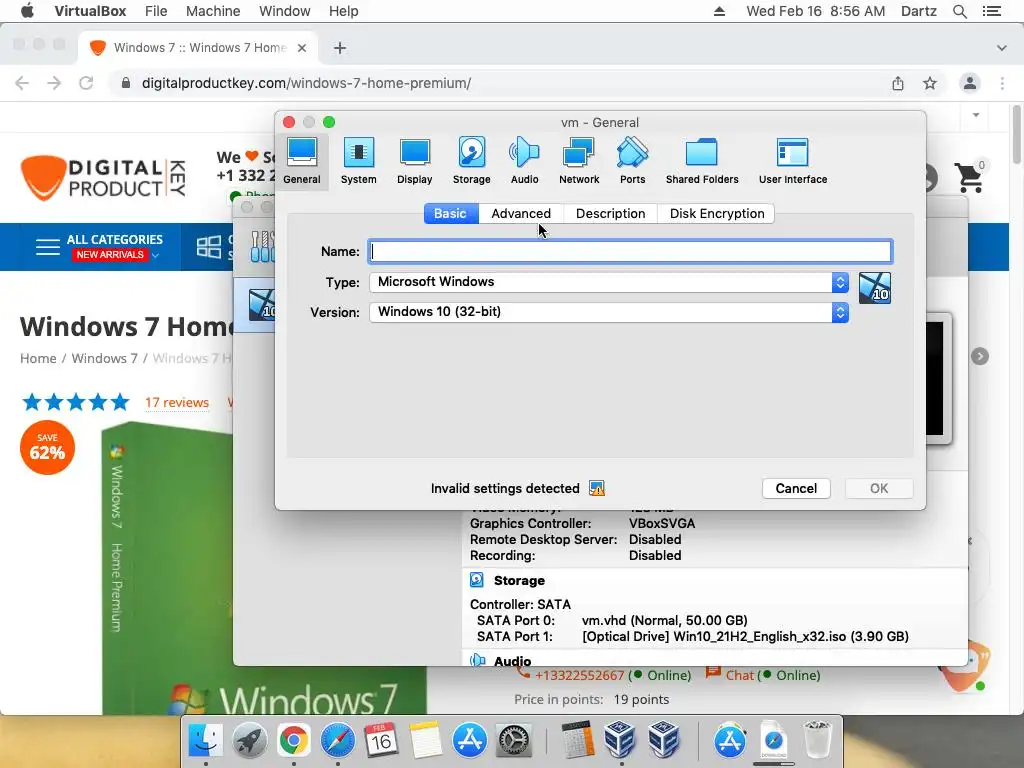Open the File menu
This screenshot has width=1024, height=768.
[156, 11]
